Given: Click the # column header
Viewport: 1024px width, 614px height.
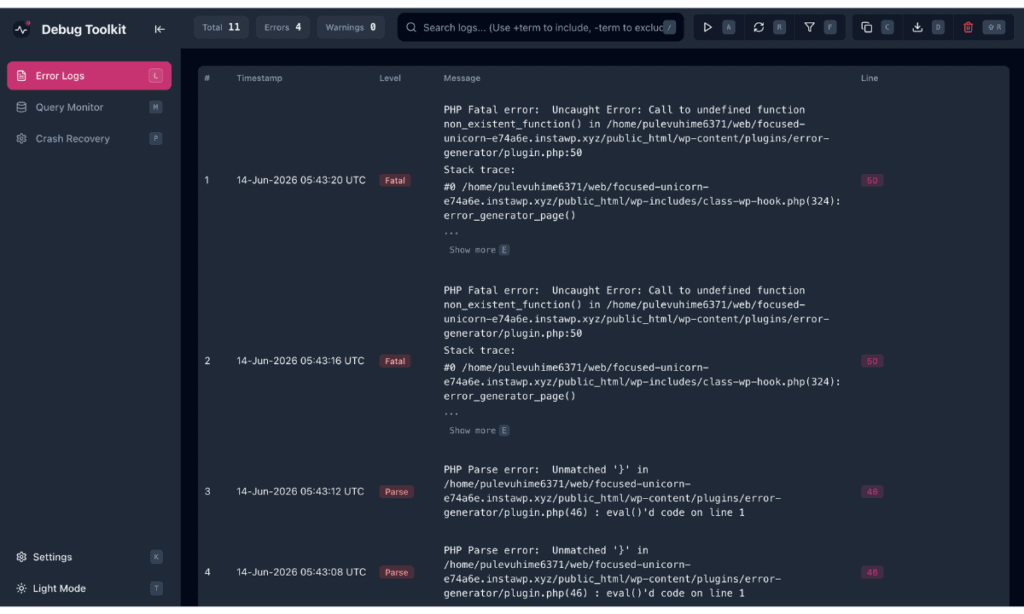Looking at the screenshot, I should click(207, 78).
